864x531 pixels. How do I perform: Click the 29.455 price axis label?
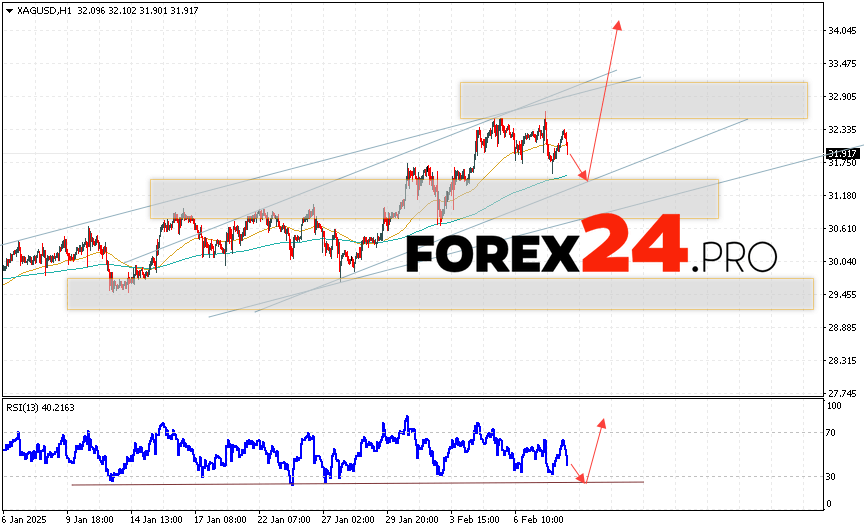843,295
